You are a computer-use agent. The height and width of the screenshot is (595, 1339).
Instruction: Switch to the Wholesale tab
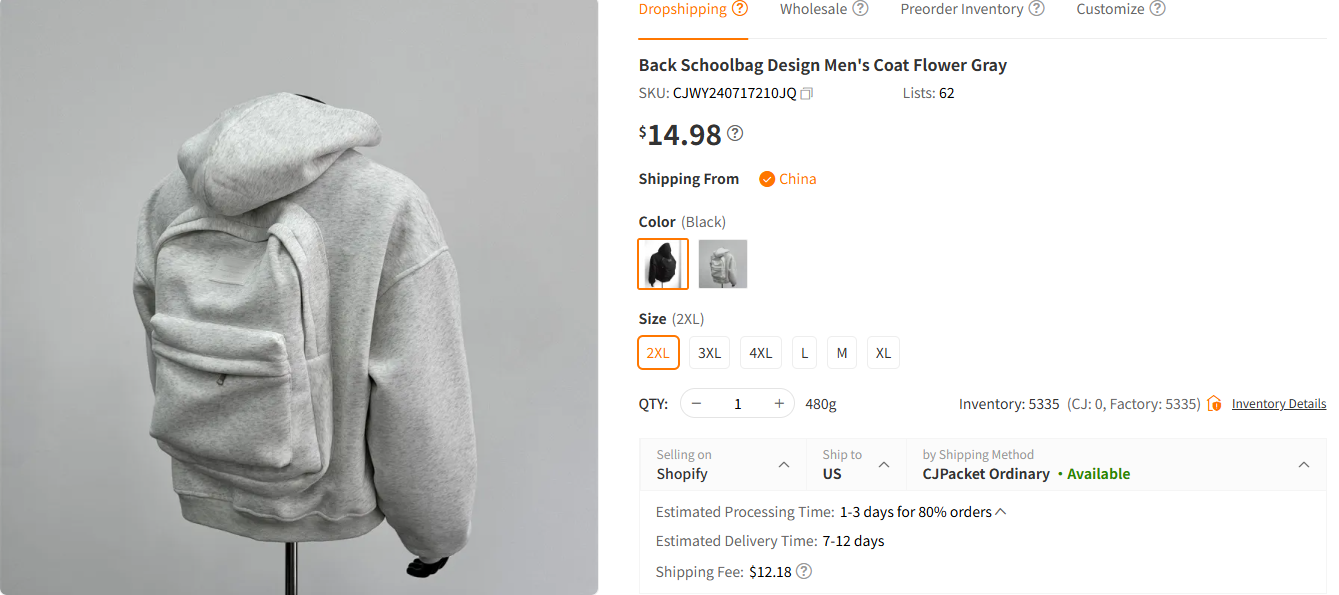815,8
